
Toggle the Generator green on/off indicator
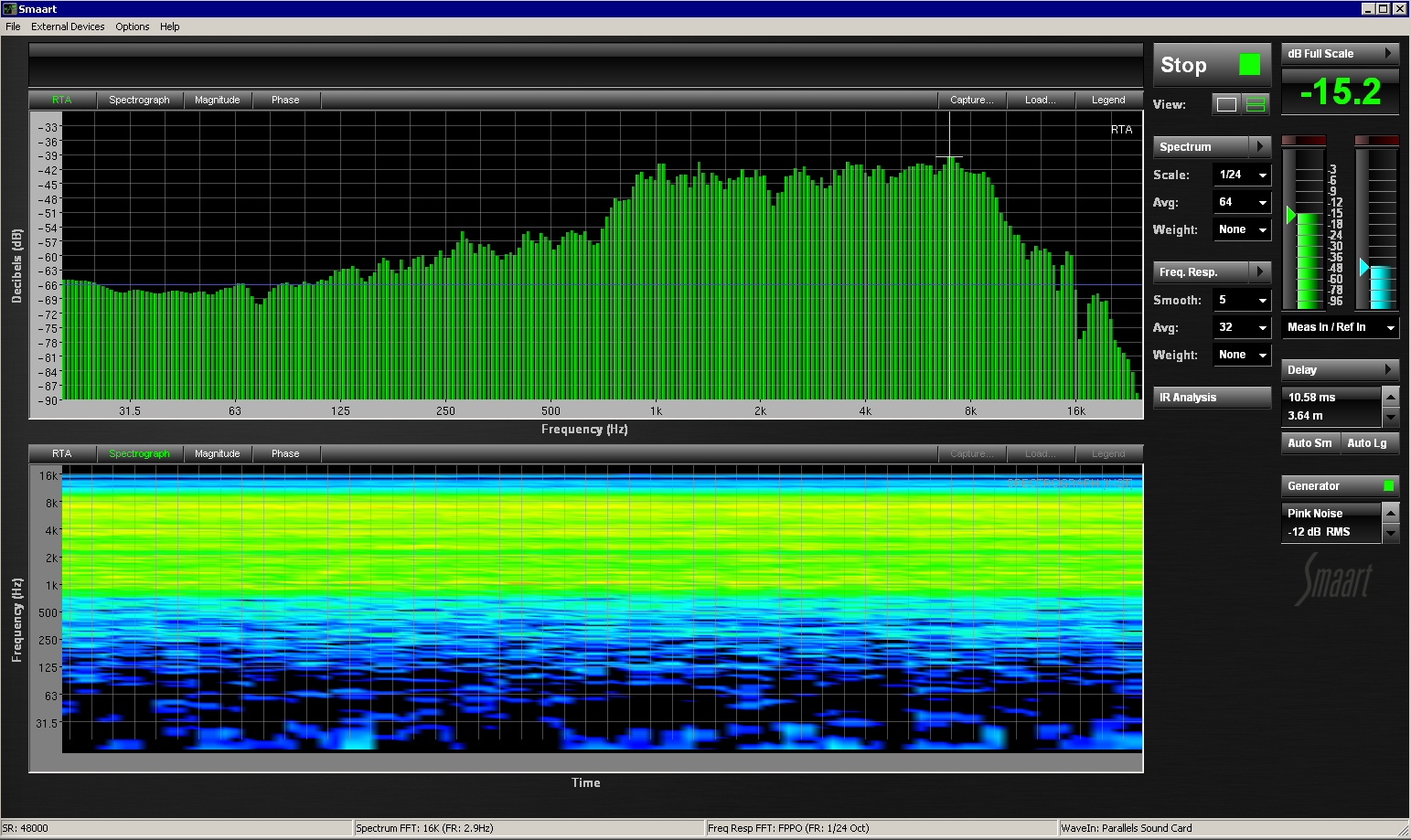[x=1388, y=485]
